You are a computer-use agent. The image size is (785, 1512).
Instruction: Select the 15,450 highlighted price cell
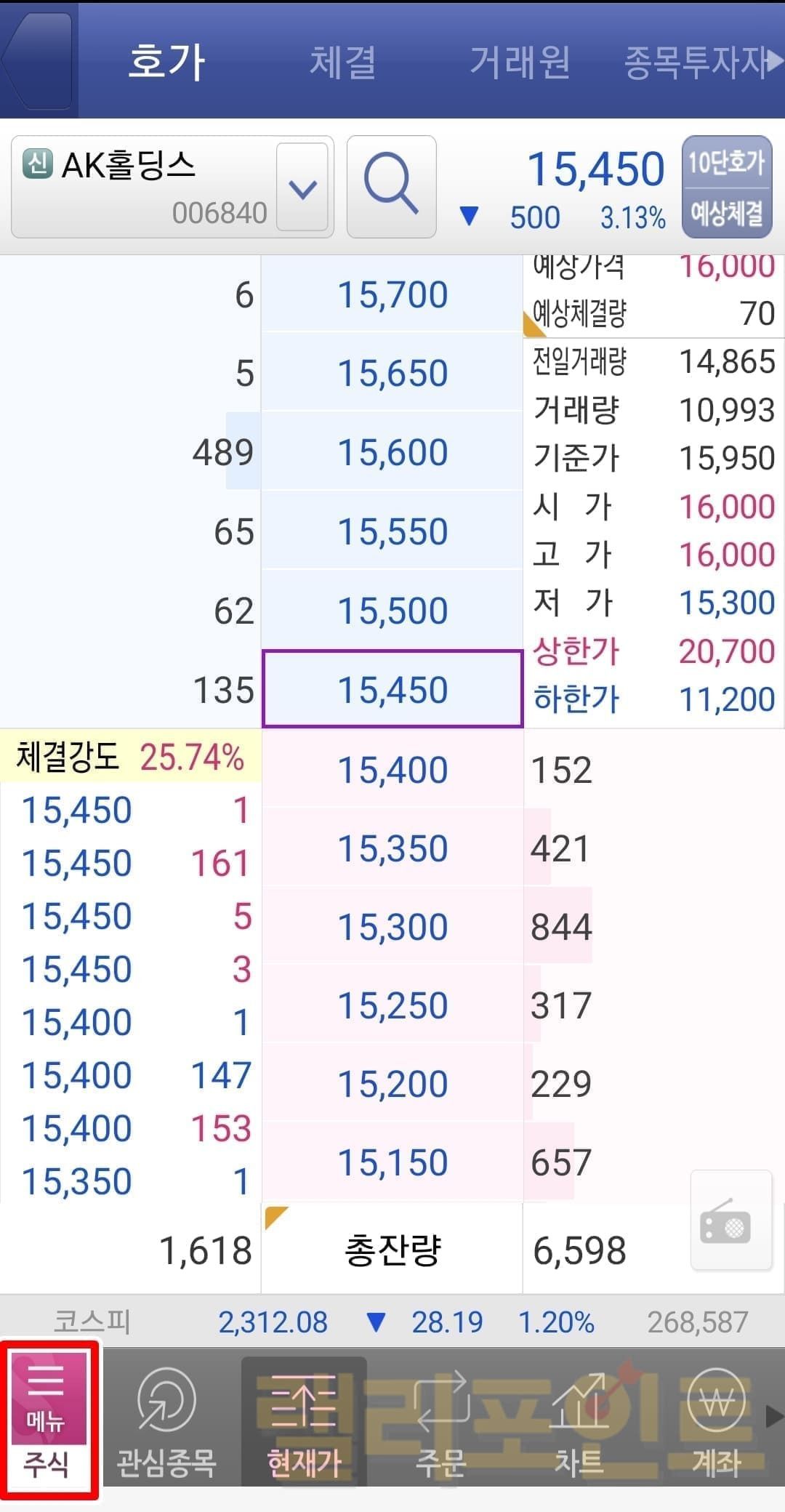pyautogui.click(x=392, y=689)
